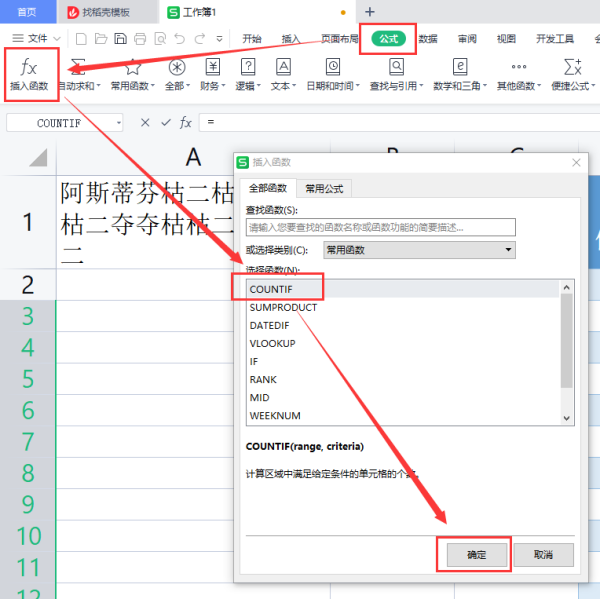The image size is (600, 599).
Task: Click the Print toolbar icon
Action: click(x=140, y=39)
